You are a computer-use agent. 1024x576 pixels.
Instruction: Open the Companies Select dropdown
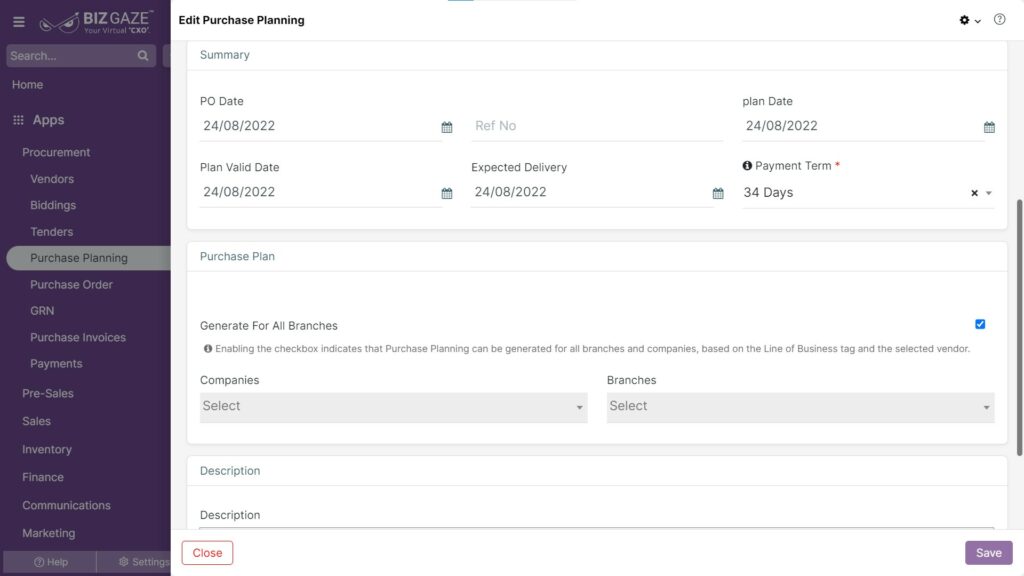[x=393, y=407]
